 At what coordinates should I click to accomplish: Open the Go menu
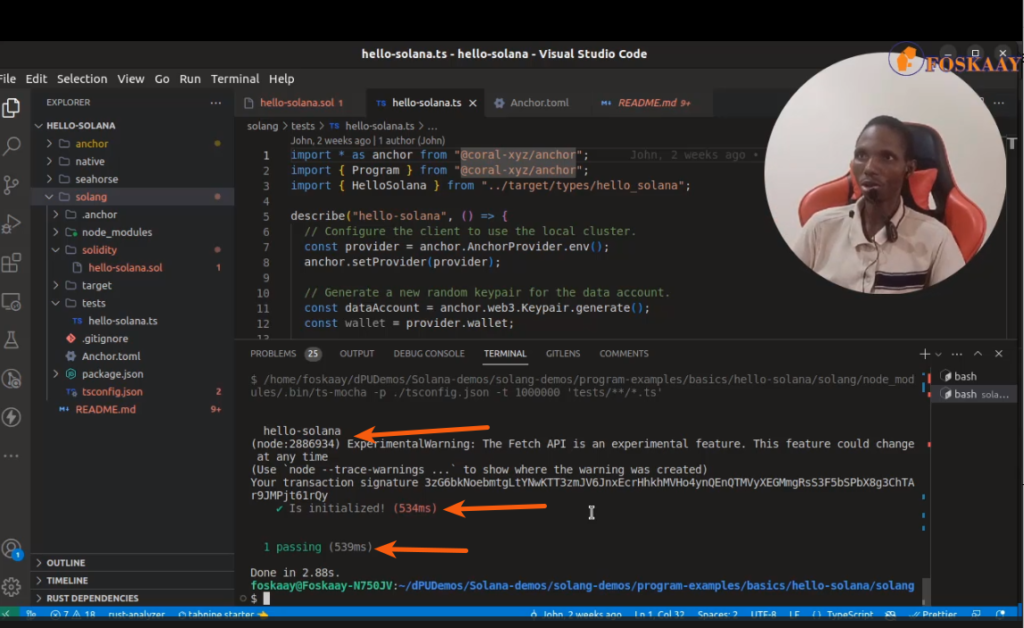click(162, 79)
